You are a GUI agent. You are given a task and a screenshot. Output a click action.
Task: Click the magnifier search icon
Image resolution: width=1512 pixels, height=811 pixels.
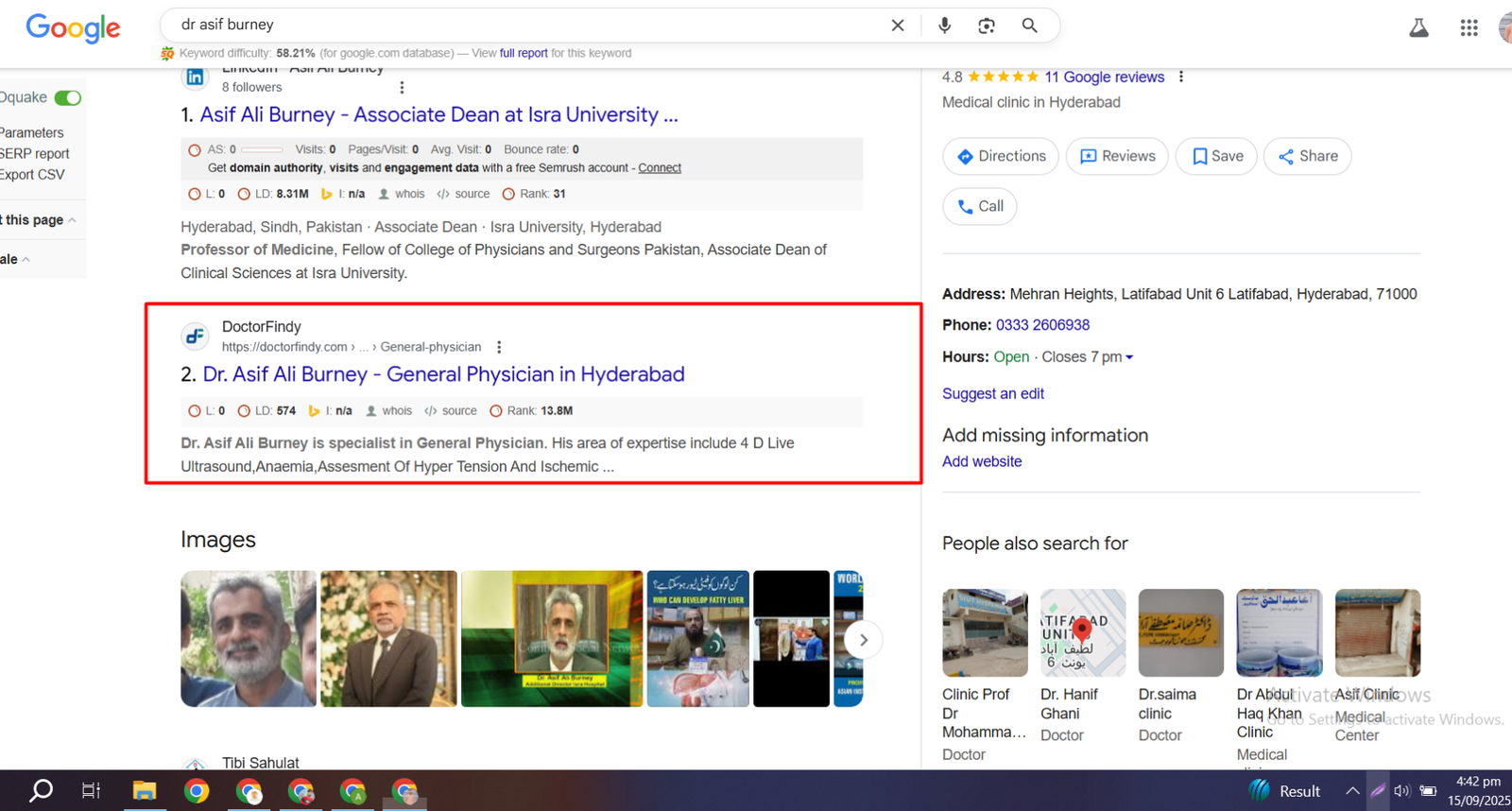click(1029, 26)
